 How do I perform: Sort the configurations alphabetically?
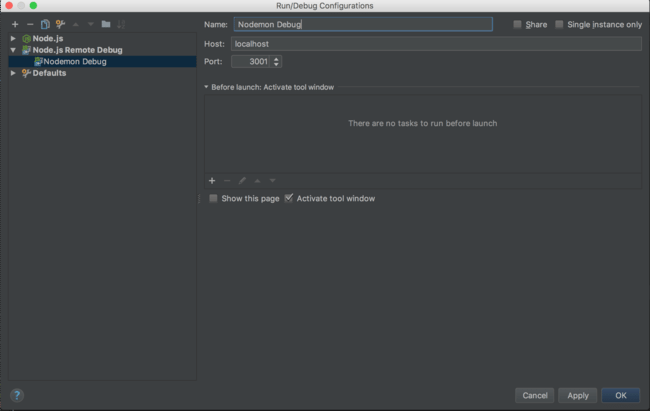pyautogui.click(x=121, y=24)
